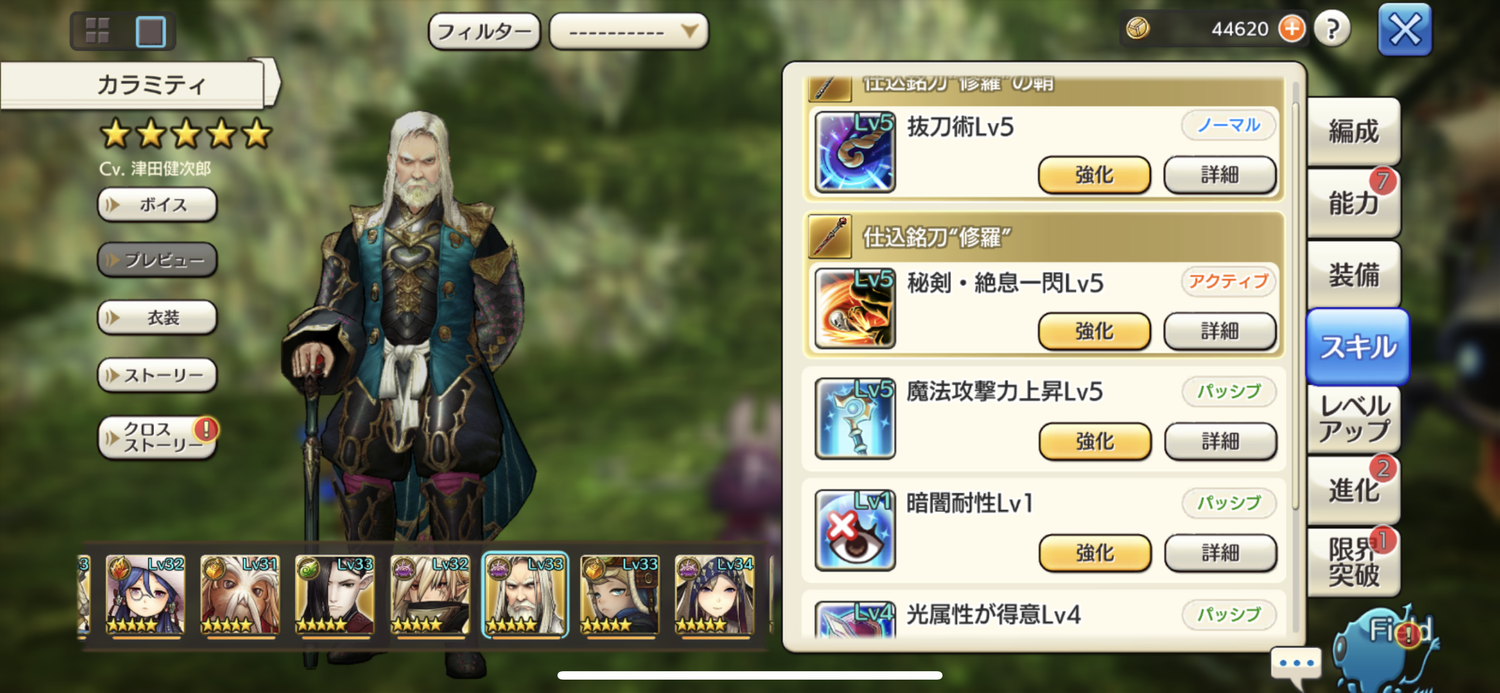This screenshot has height=693, width=1500.
Task: Open 詳細 for 魔法攻撃力上昇Lv5
Action: (1220, 441)
